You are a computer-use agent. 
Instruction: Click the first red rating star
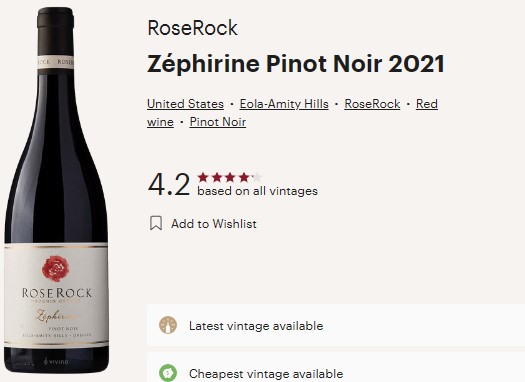tap(203, 177)
